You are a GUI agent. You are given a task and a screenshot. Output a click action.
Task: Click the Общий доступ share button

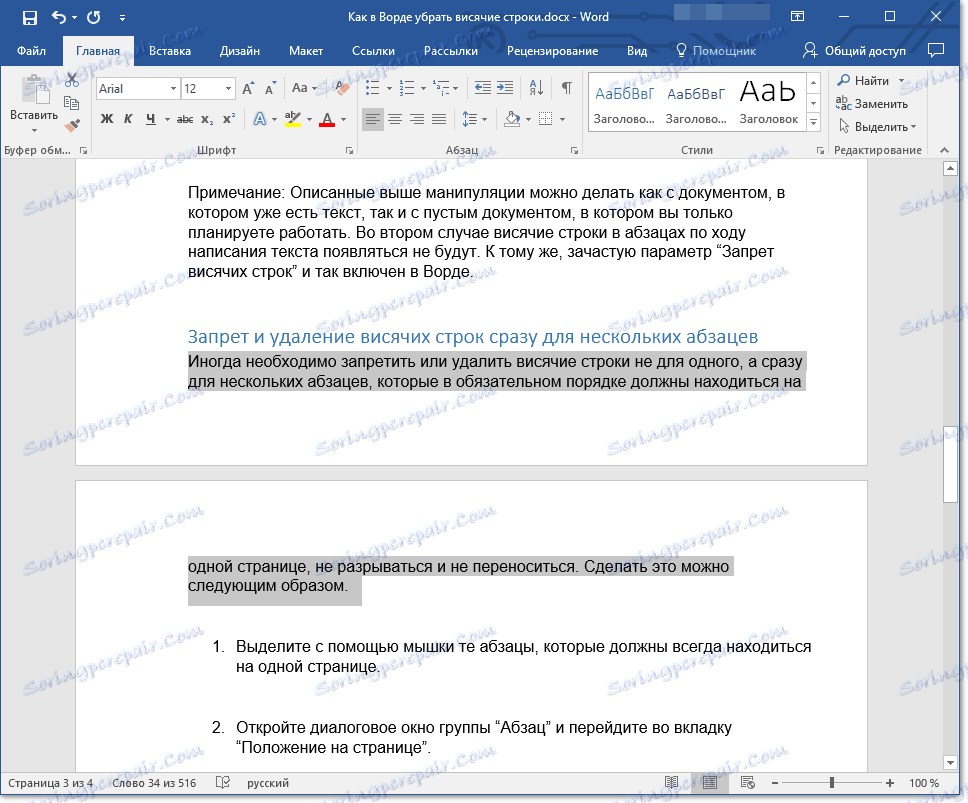(856, 51)
